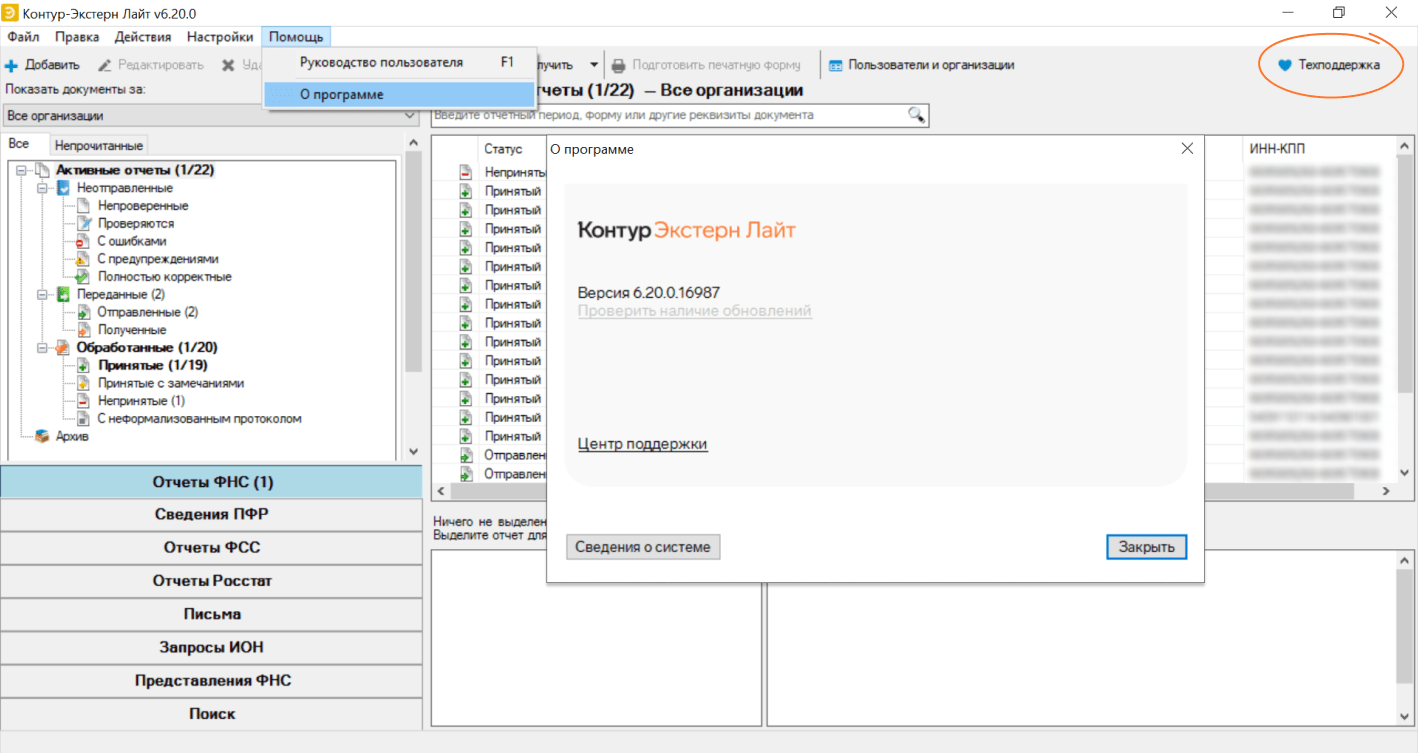
Task: Click the search magnifier icon
Action: (x=916, y=115)
